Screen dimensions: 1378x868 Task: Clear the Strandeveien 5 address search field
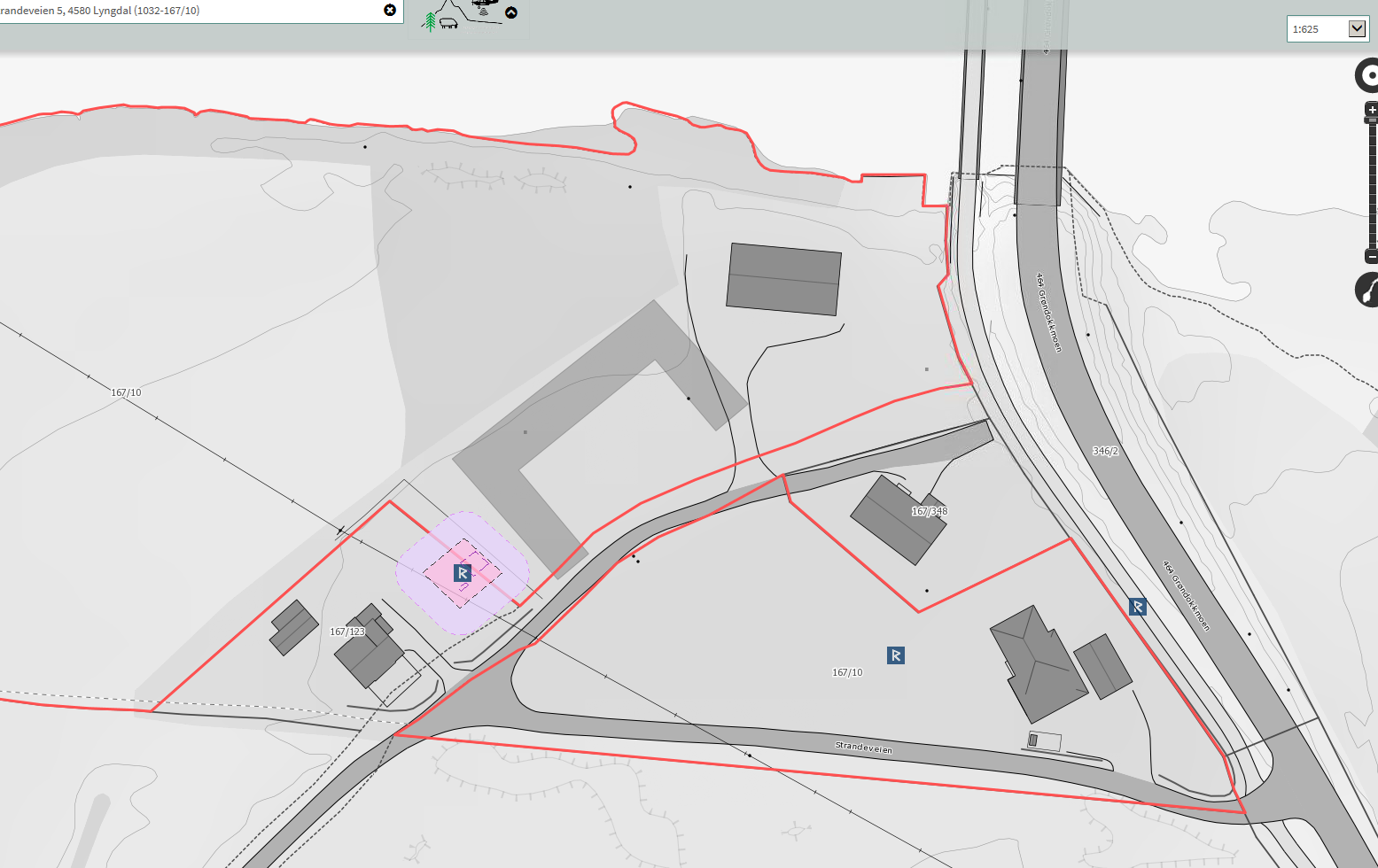[390, 10]
